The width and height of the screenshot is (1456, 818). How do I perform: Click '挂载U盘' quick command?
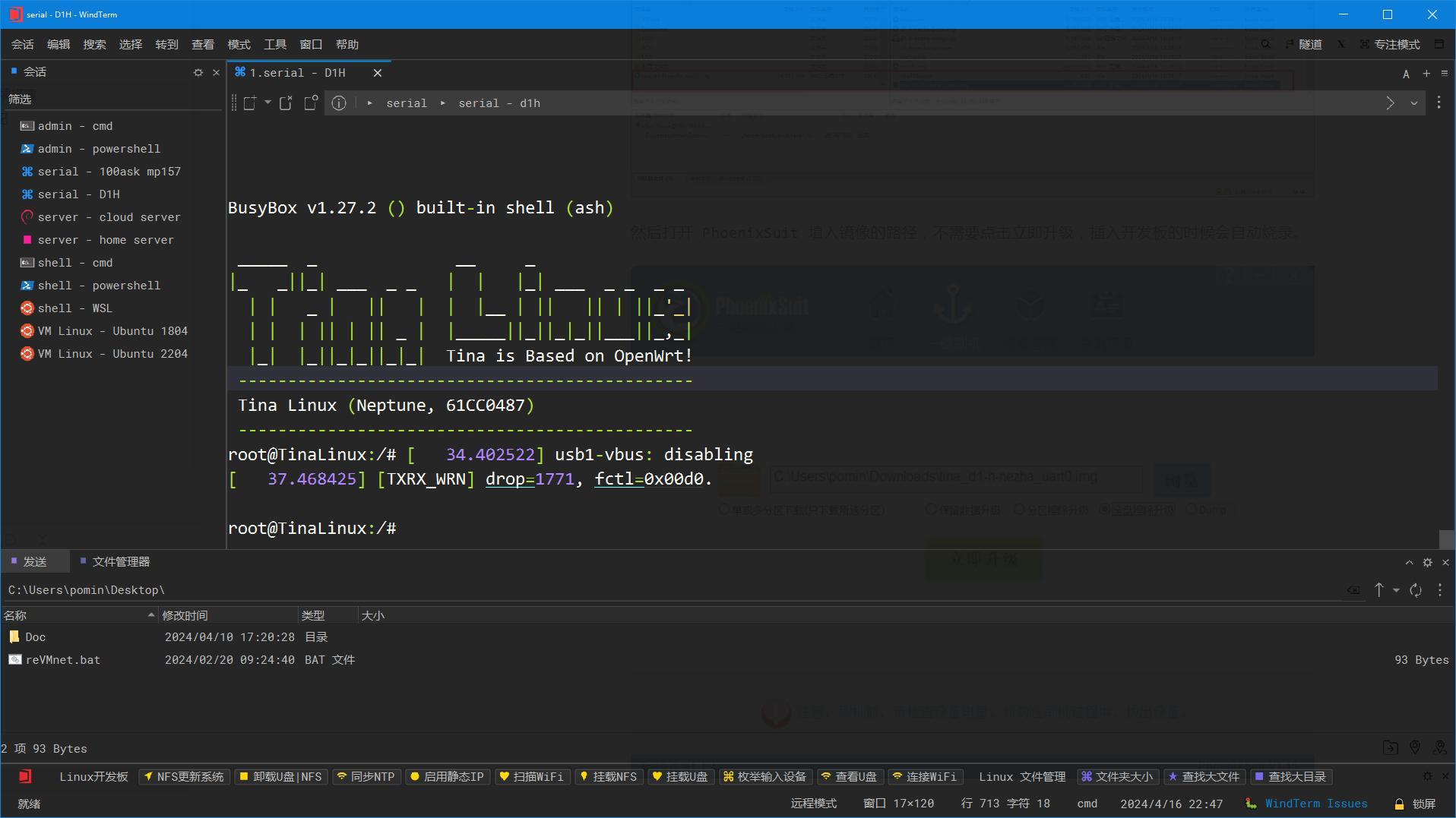pos(681,776)
